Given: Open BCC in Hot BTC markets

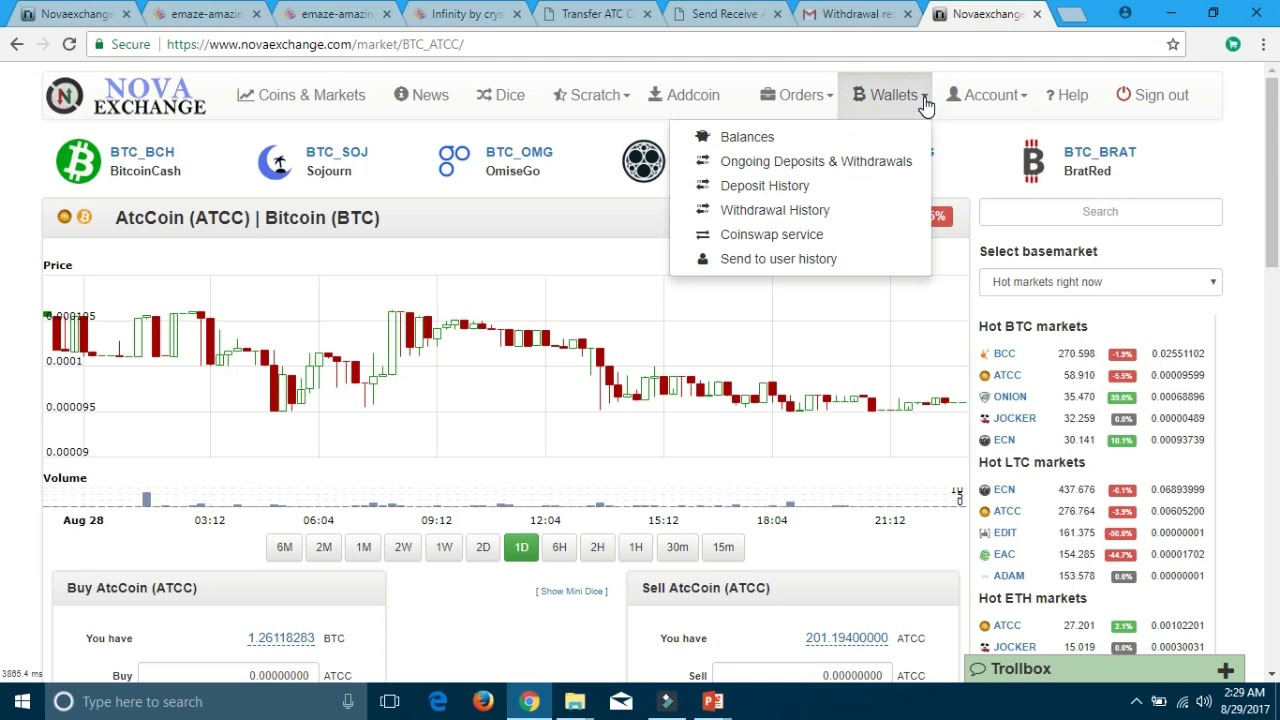Looking at the screenshot, I should pos(1004,354).
